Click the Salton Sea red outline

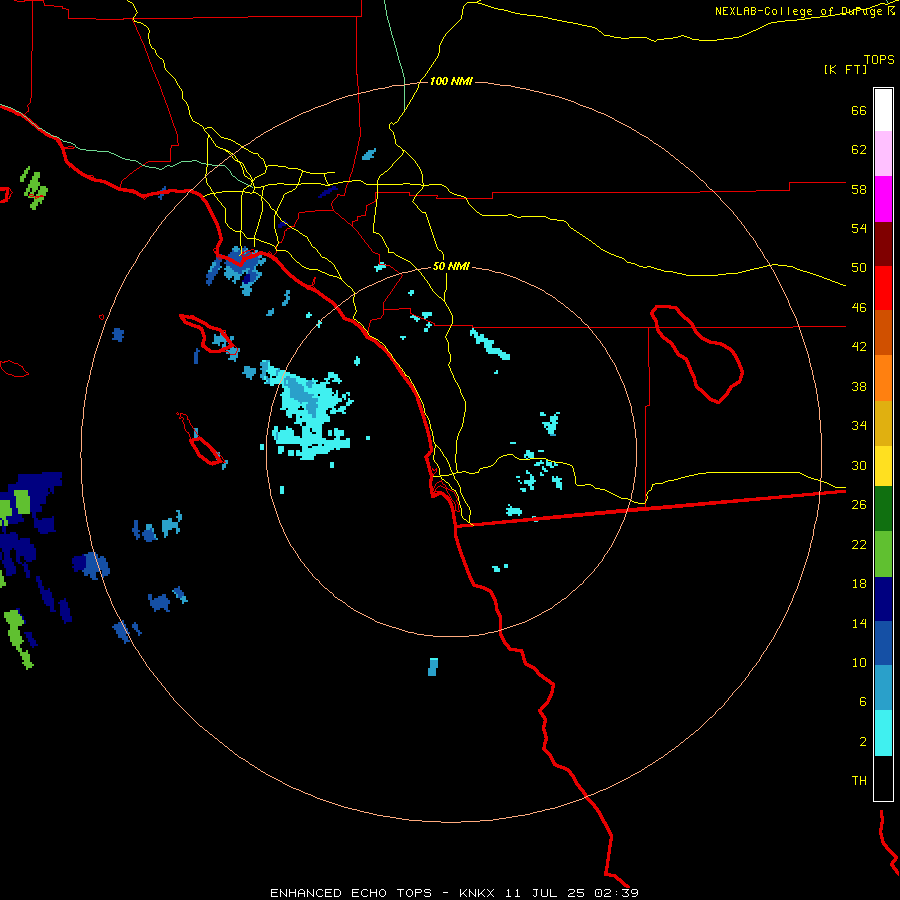(697, 354)
